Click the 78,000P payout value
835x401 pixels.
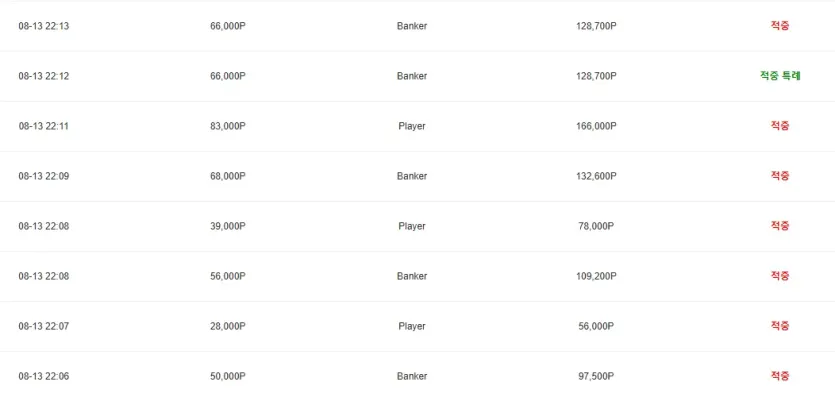[596, 226]
